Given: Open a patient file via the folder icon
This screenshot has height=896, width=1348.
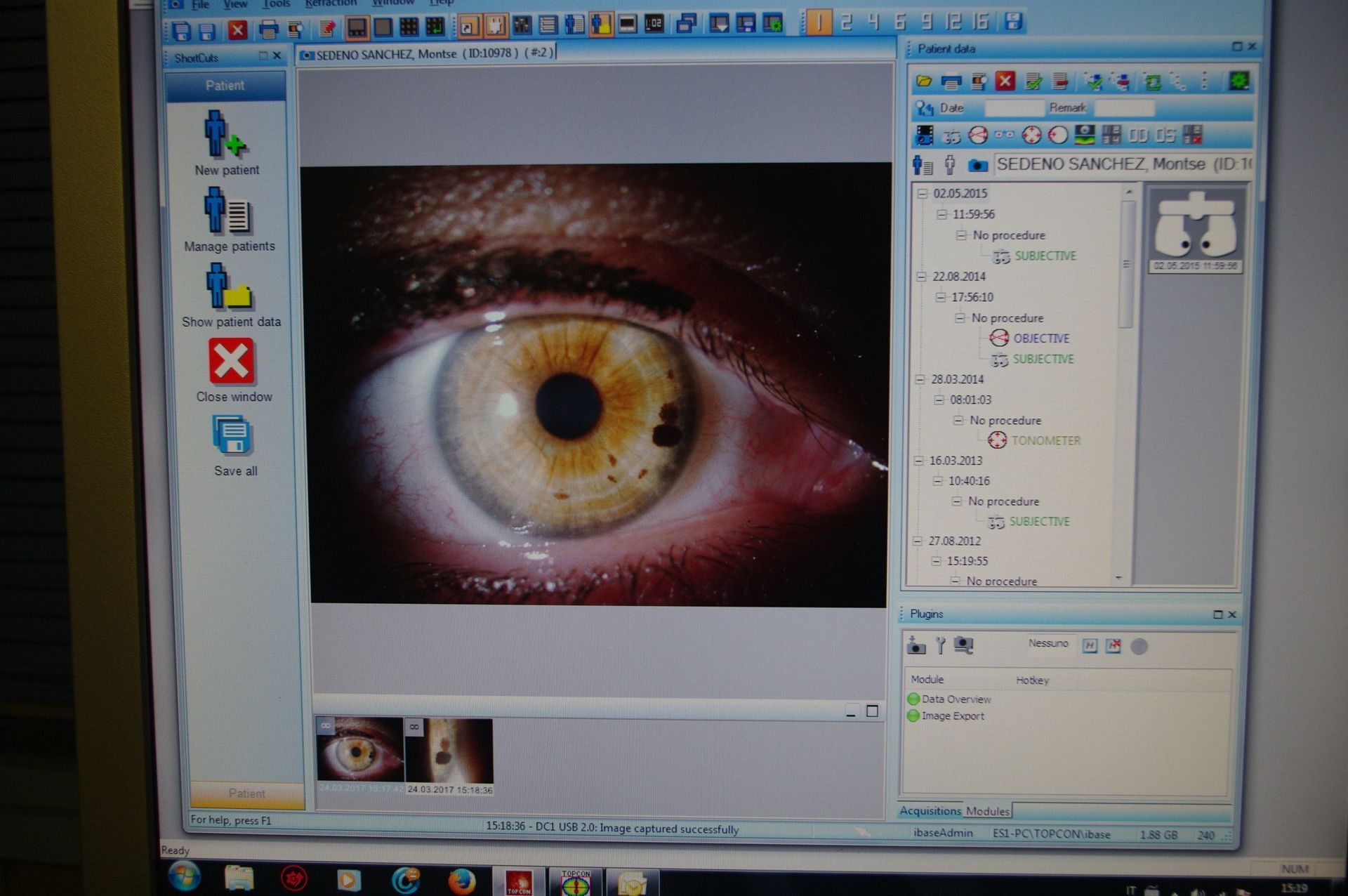Looking at the screenshot, I should click(923, 81).
